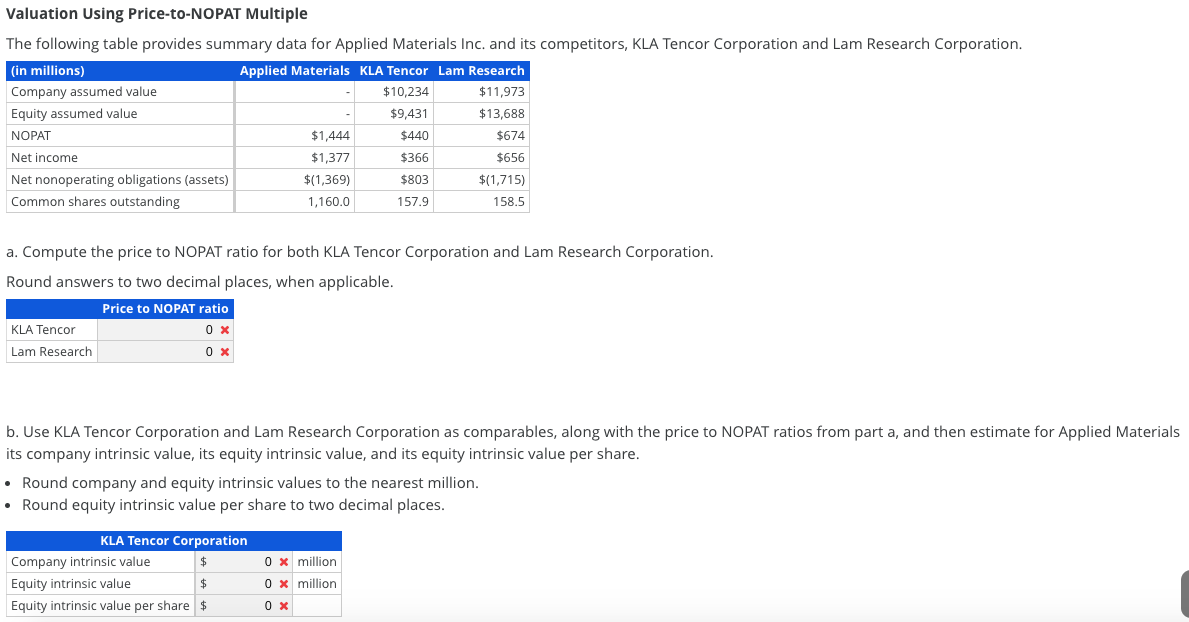Click the NOPAT row label

[30, 135]
